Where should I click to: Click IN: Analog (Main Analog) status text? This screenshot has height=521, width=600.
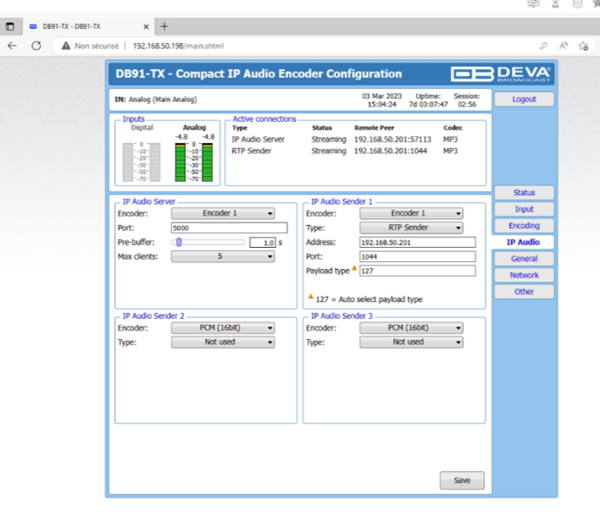coord(156,99)
